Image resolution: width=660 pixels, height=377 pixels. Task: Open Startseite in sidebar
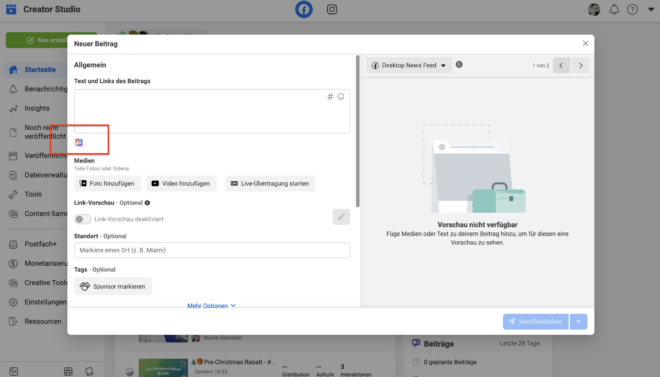coord(40,69)
